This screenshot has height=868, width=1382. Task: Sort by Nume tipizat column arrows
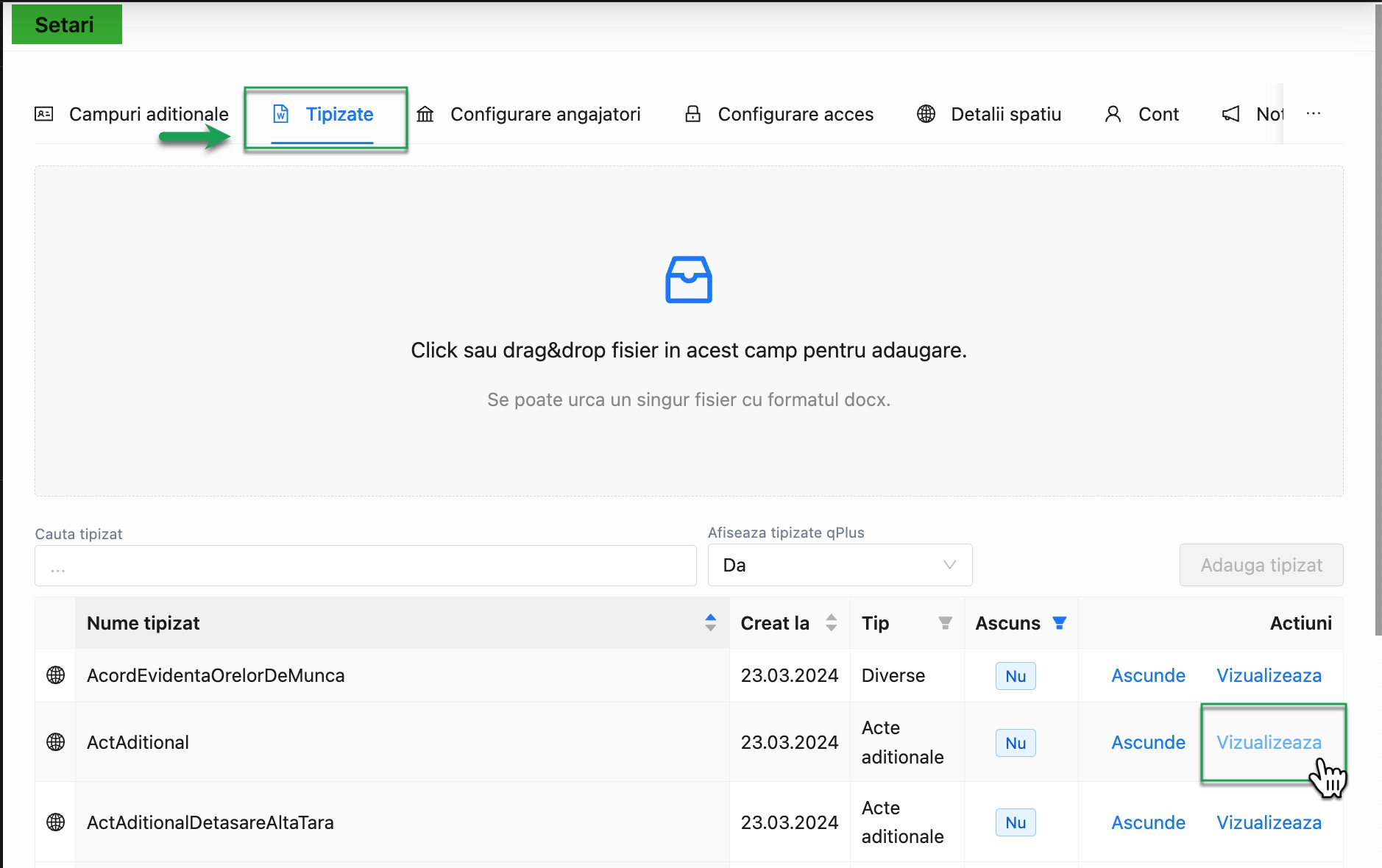click(711, 623)
